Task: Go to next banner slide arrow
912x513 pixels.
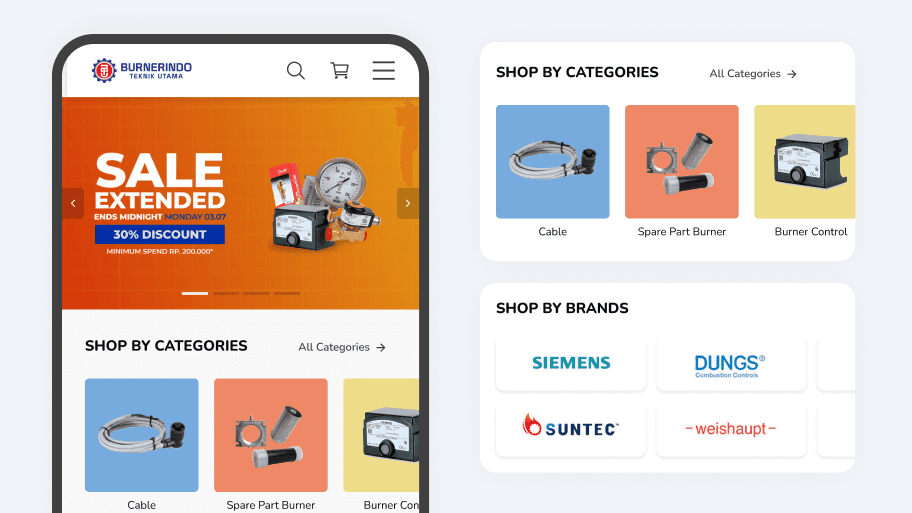Action: (408, 204)
